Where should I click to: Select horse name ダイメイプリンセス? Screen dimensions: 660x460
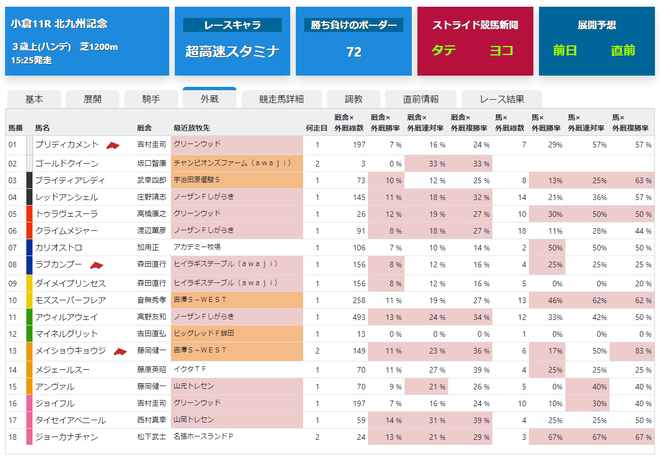(70, 284)
